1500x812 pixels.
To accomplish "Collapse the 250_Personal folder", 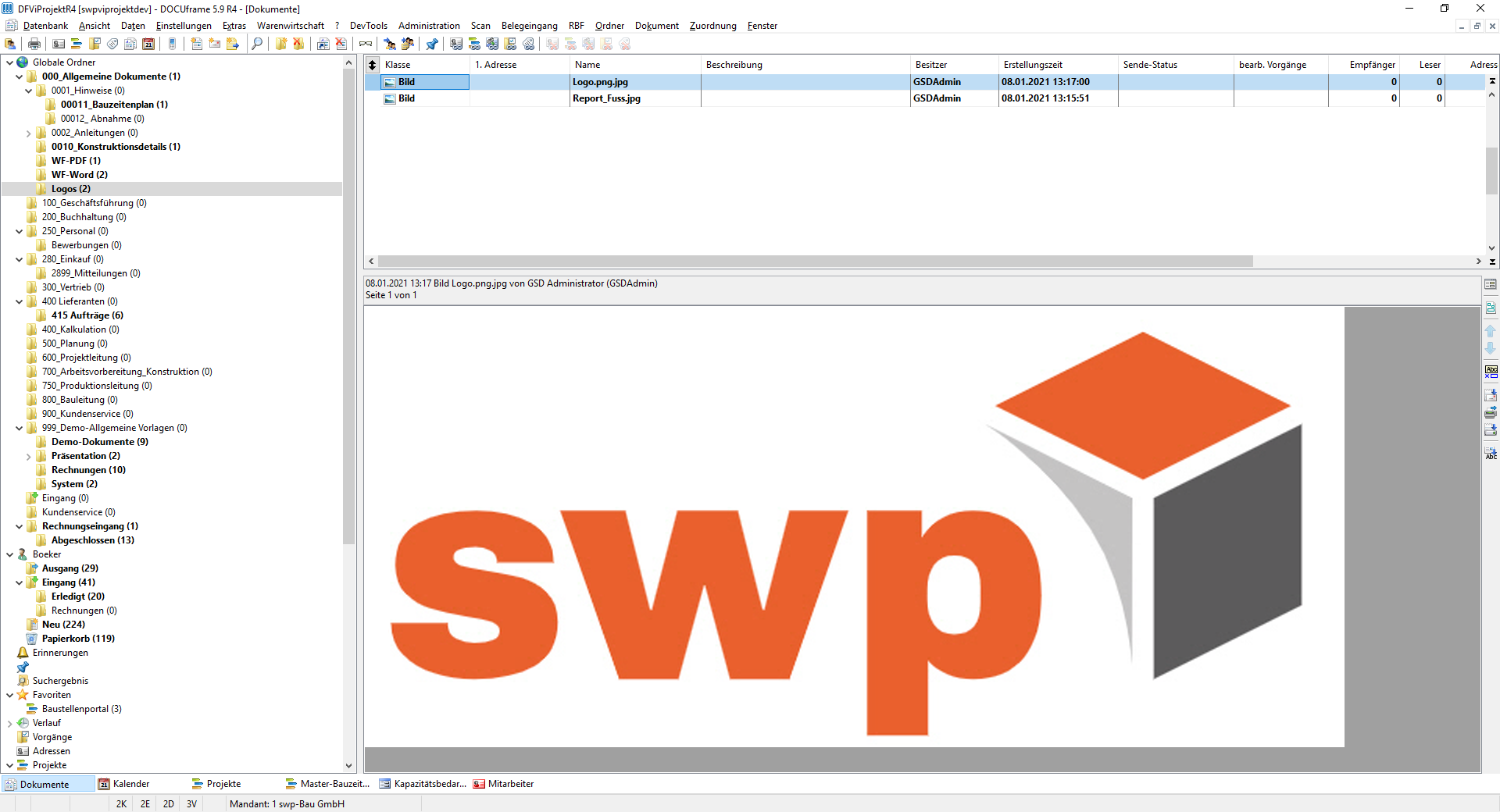I will [19, 231].
